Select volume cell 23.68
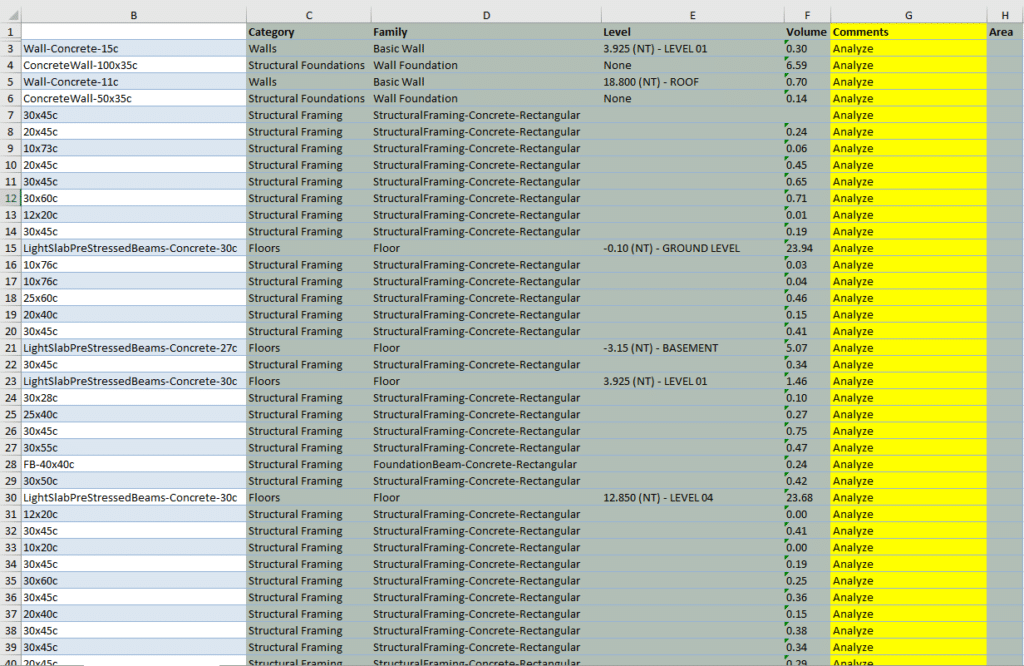Screen dimensions: 1024x666 click(x=807, y=498)
